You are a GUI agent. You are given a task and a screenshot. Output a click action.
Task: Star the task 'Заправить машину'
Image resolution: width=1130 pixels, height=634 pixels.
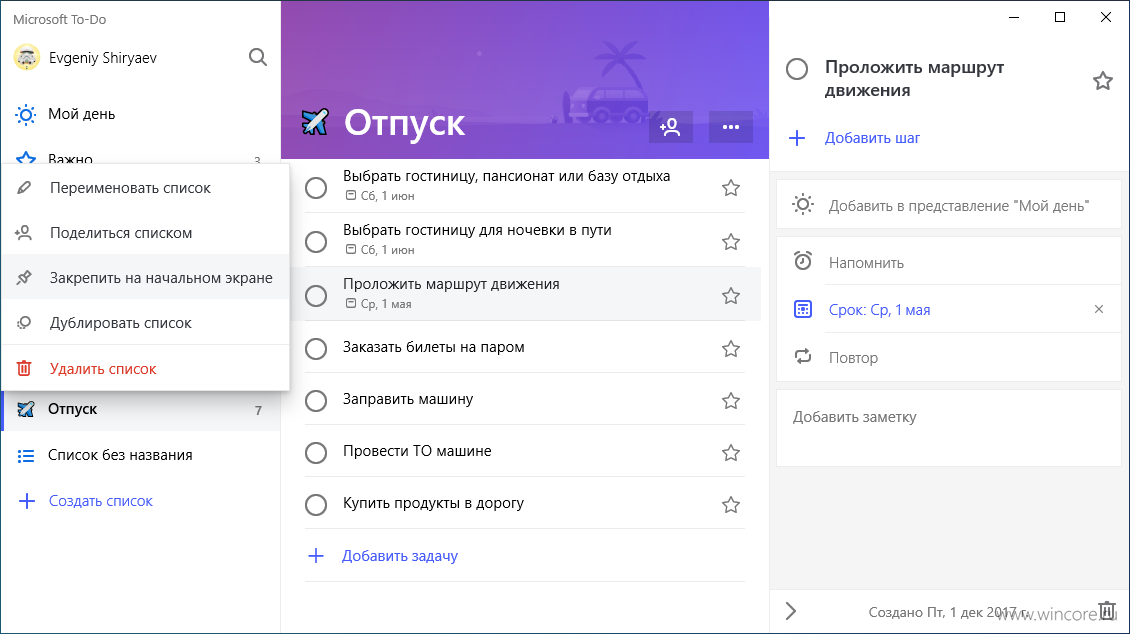(x=731, y=401)
